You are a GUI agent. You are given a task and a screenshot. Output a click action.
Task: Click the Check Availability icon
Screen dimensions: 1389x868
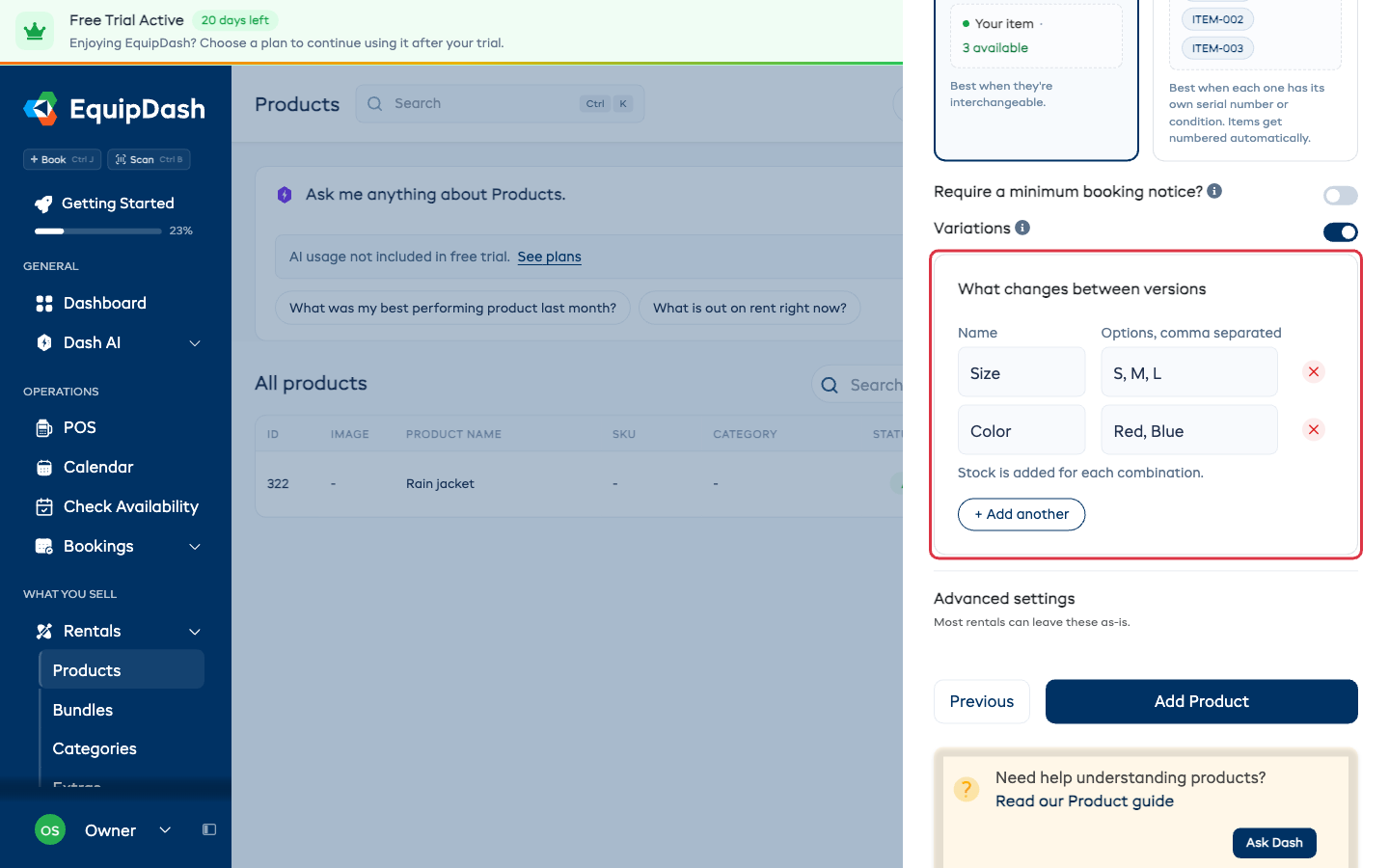(44, 507)
